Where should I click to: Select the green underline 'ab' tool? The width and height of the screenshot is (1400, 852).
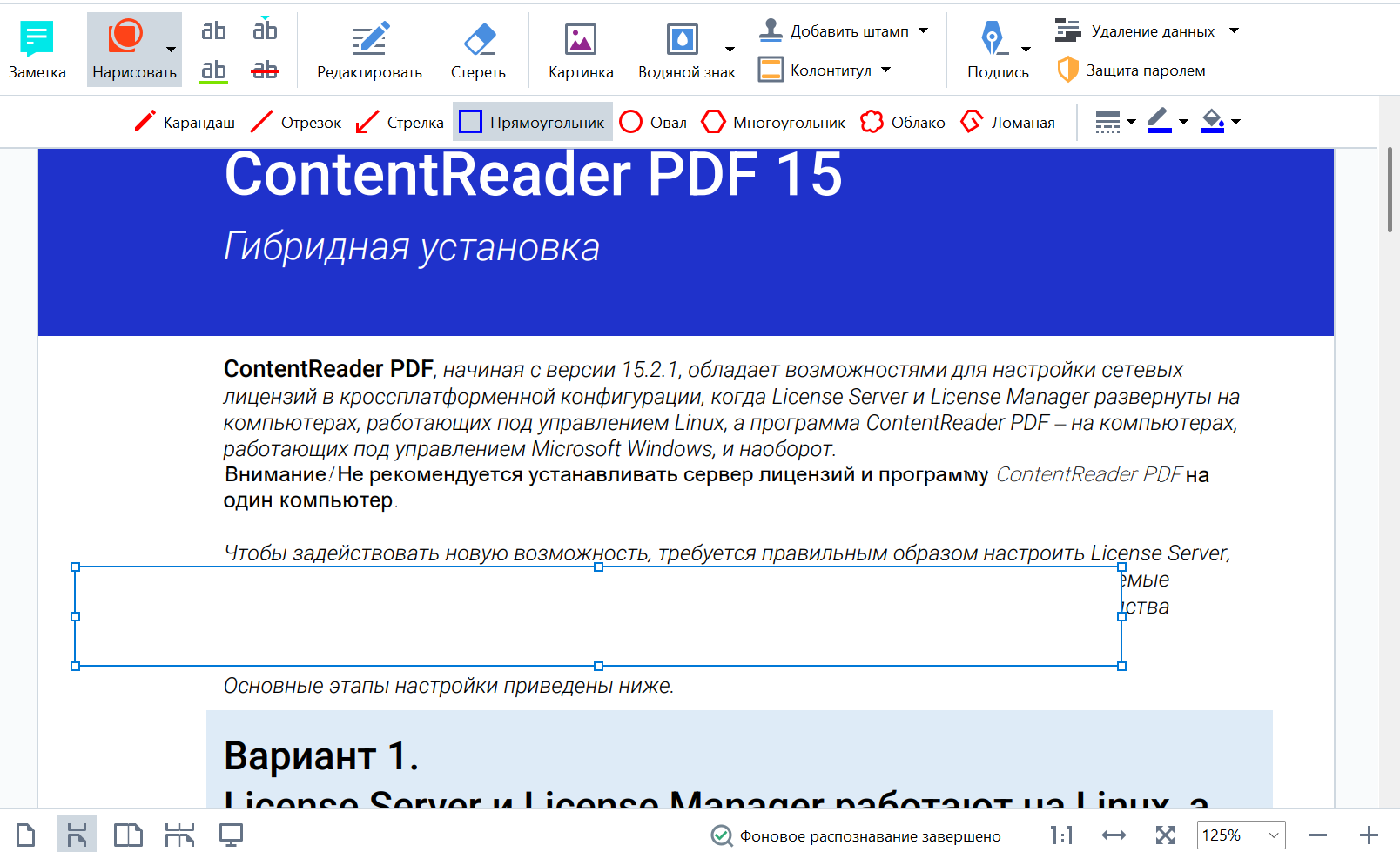(213, 70)
